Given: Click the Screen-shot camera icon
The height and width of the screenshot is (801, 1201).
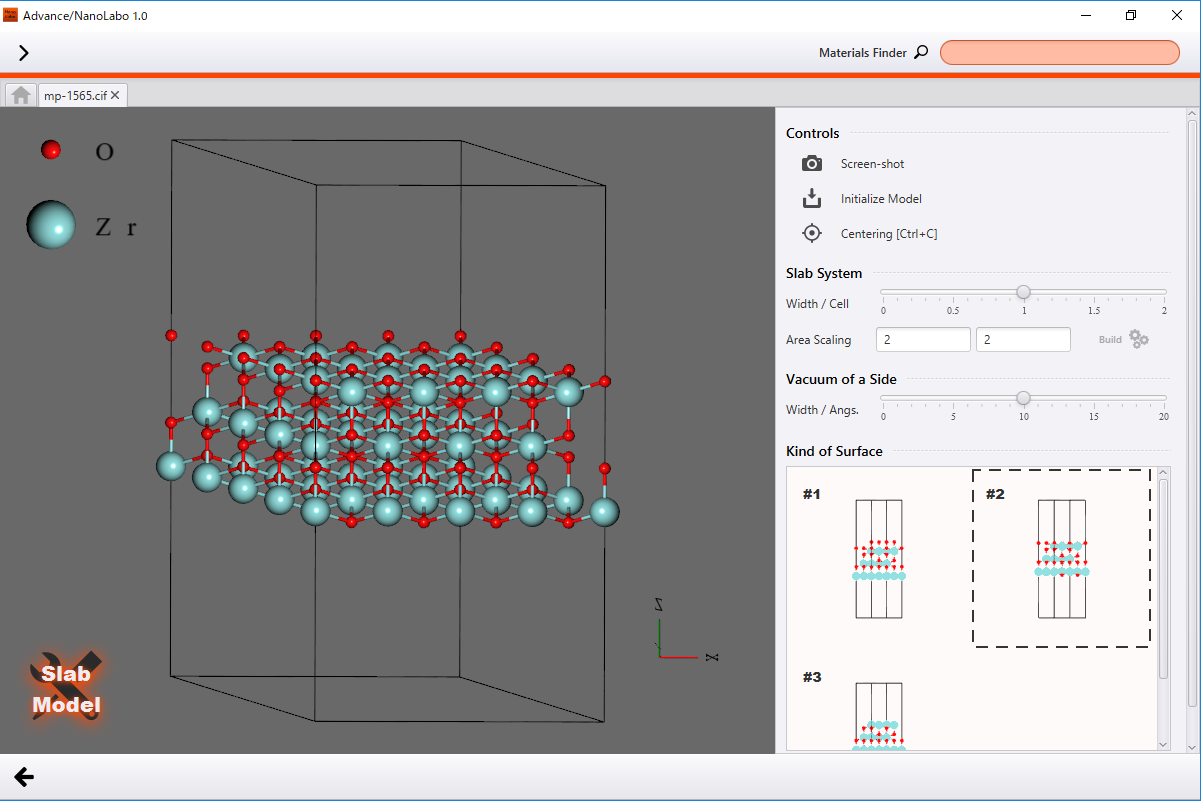Looking at the screenshot, I should tap(812, 163).
